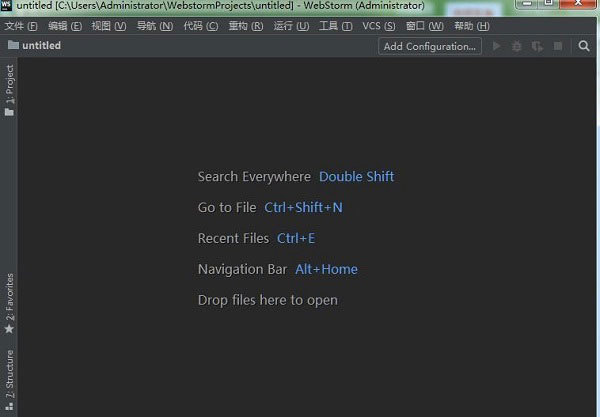Click the Stop square icon

[558, 46]
